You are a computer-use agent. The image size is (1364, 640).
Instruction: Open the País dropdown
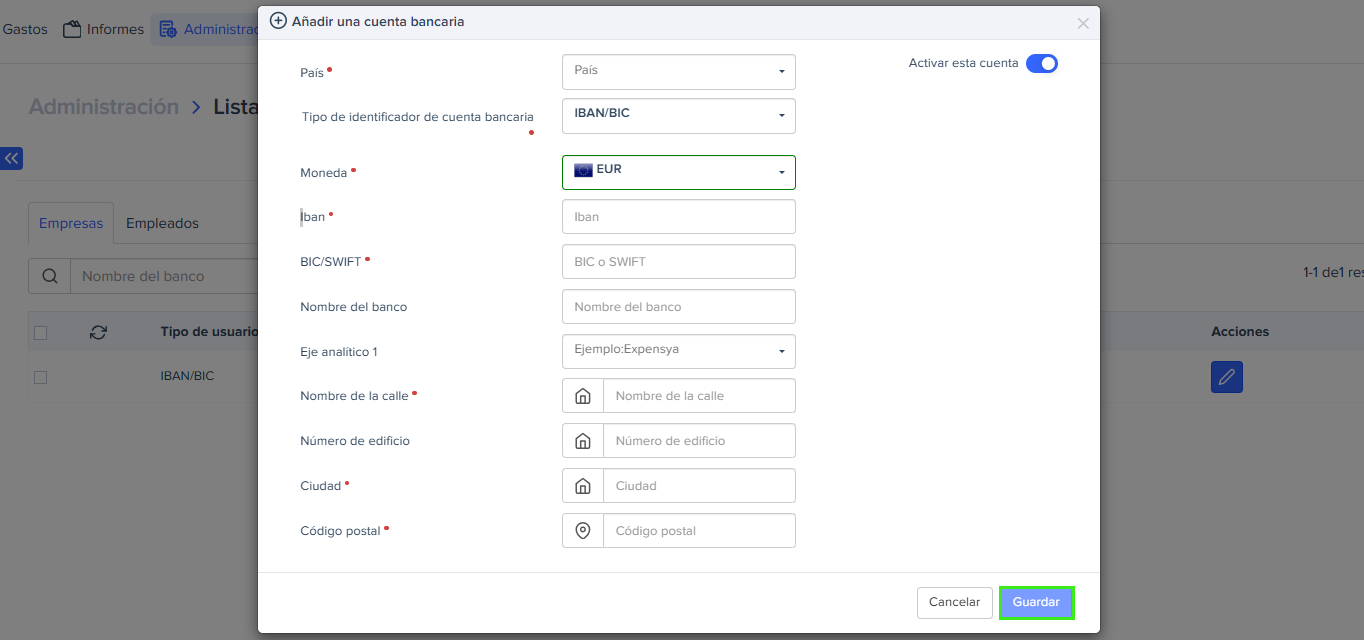[x=678, y=71]
